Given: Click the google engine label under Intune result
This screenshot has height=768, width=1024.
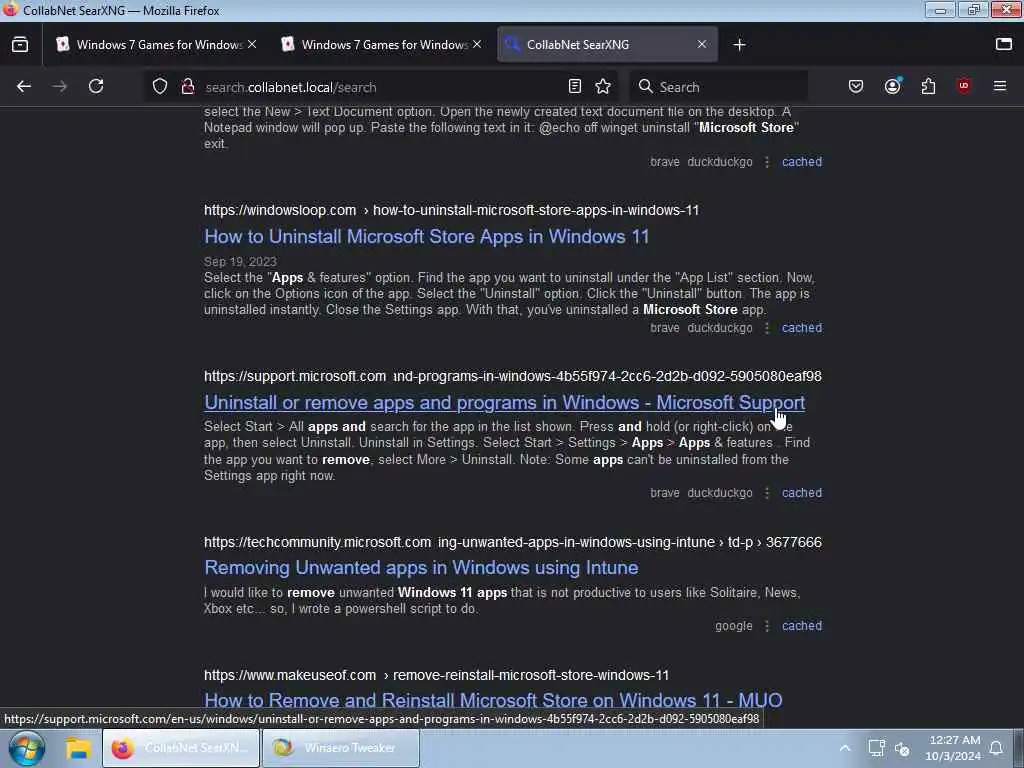Looking at the screenshot, I should [733, 626].
